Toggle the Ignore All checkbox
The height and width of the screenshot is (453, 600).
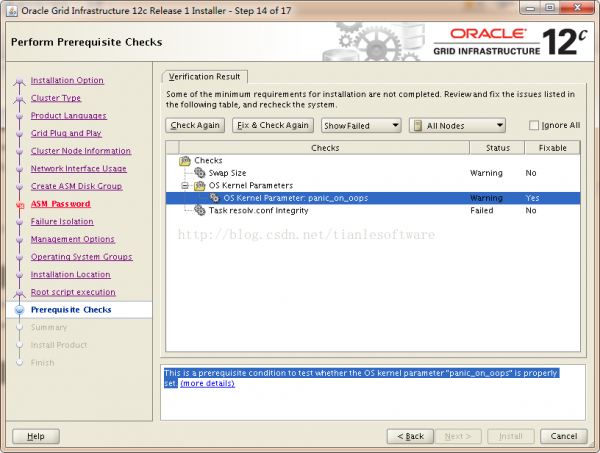[x=534, y=125]
